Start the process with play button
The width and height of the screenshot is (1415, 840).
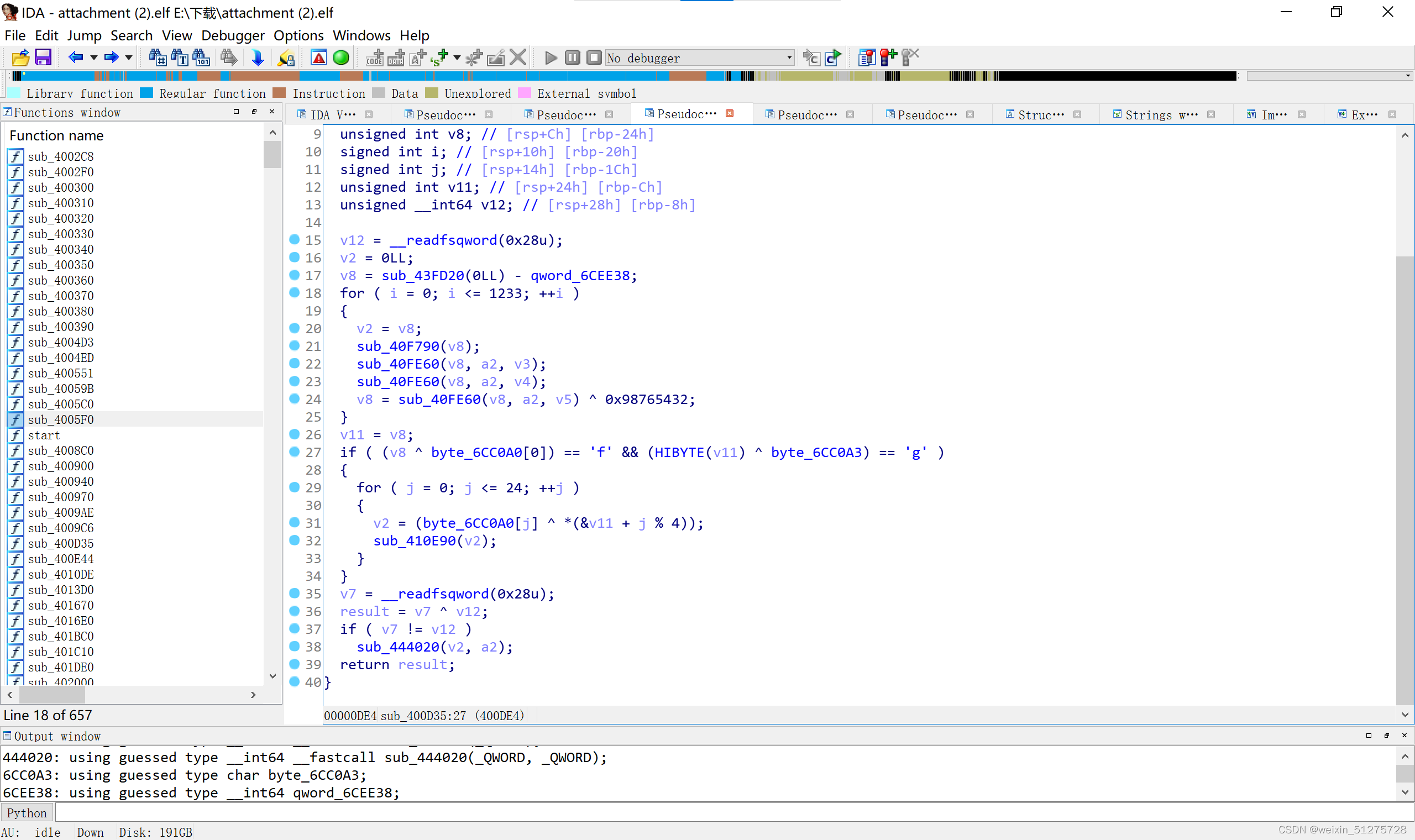pyautogui.click(x=551, y=57)
